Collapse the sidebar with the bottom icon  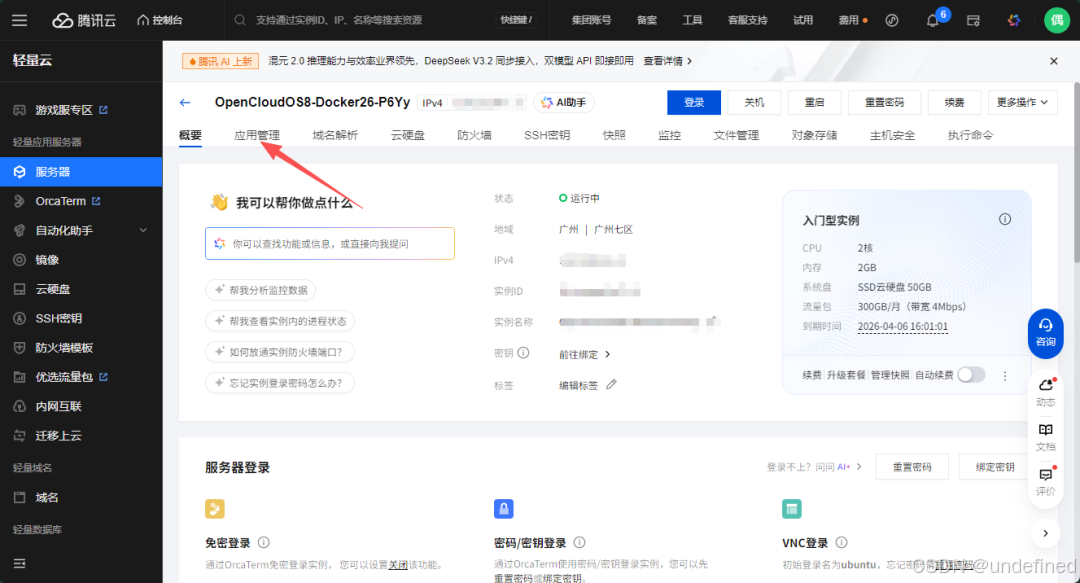coord(19,564)
